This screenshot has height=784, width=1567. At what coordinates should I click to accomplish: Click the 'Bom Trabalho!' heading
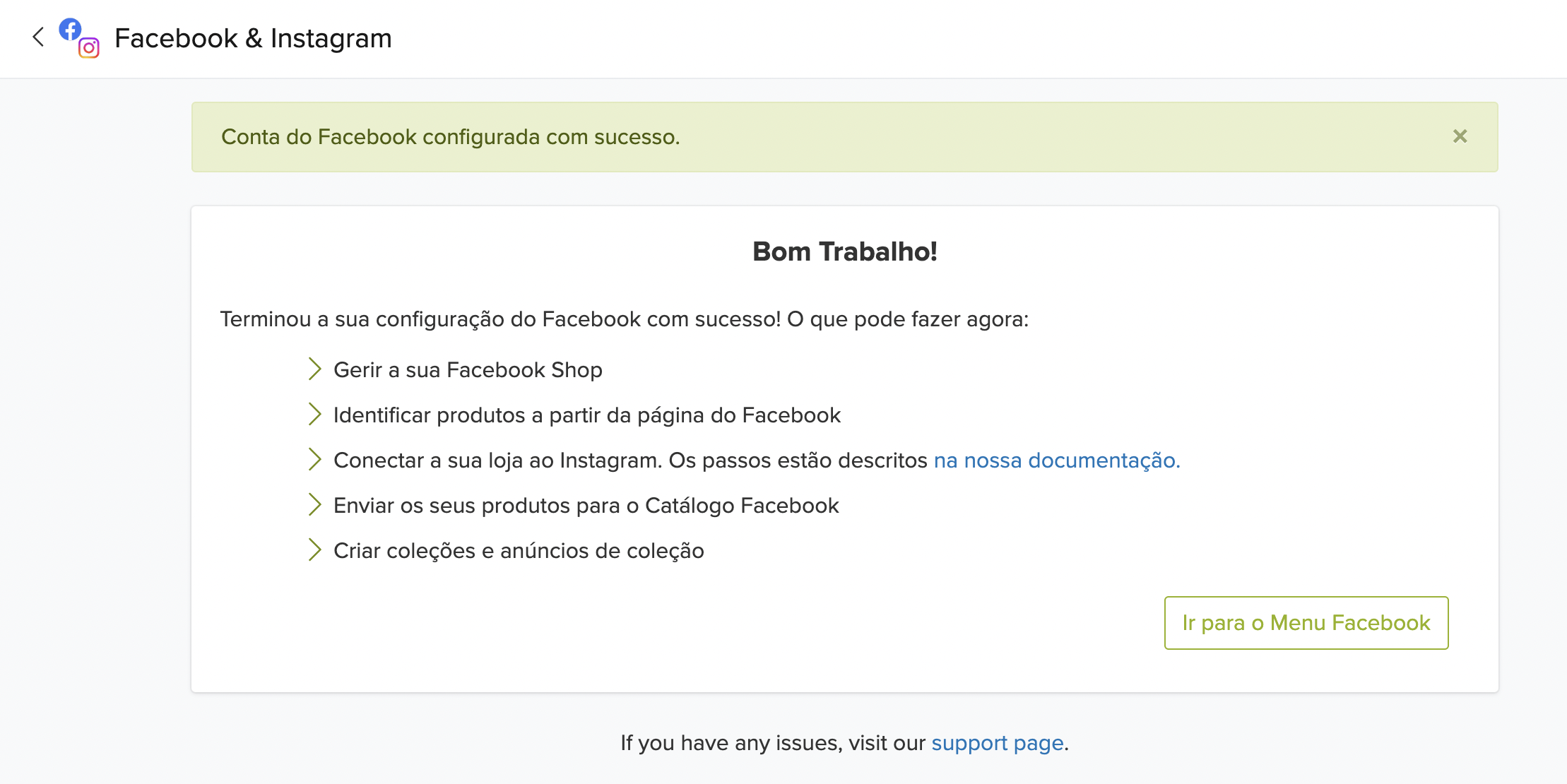[x=844, y=251]
